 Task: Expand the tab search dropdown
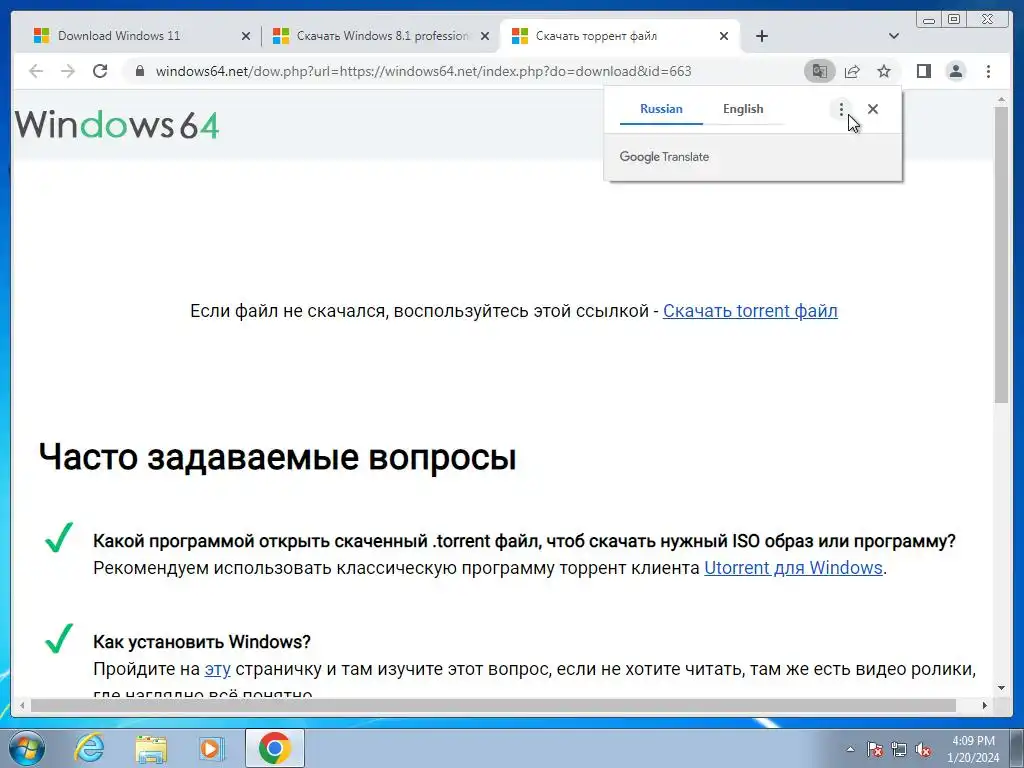coord(894,36)
